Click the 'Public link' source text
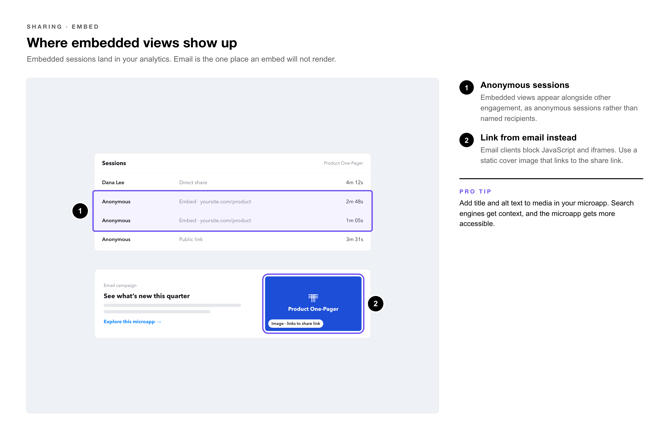Image resolution: width=670 pixels, height=430 pixels. [x=191, y=239]
